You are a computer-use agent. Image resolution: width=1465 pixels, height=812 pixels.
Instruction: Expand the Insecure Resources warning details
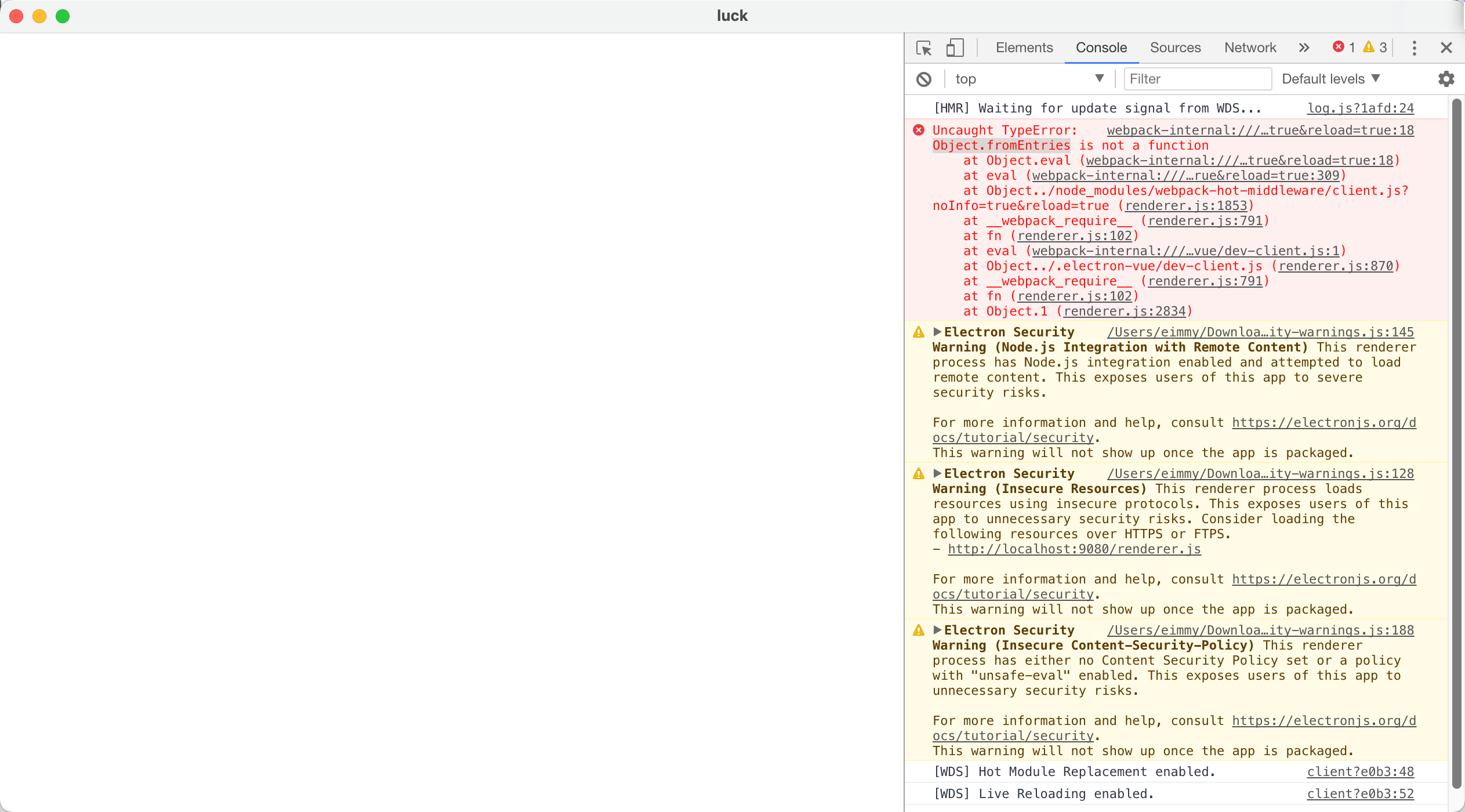click(x=937, y=473)
